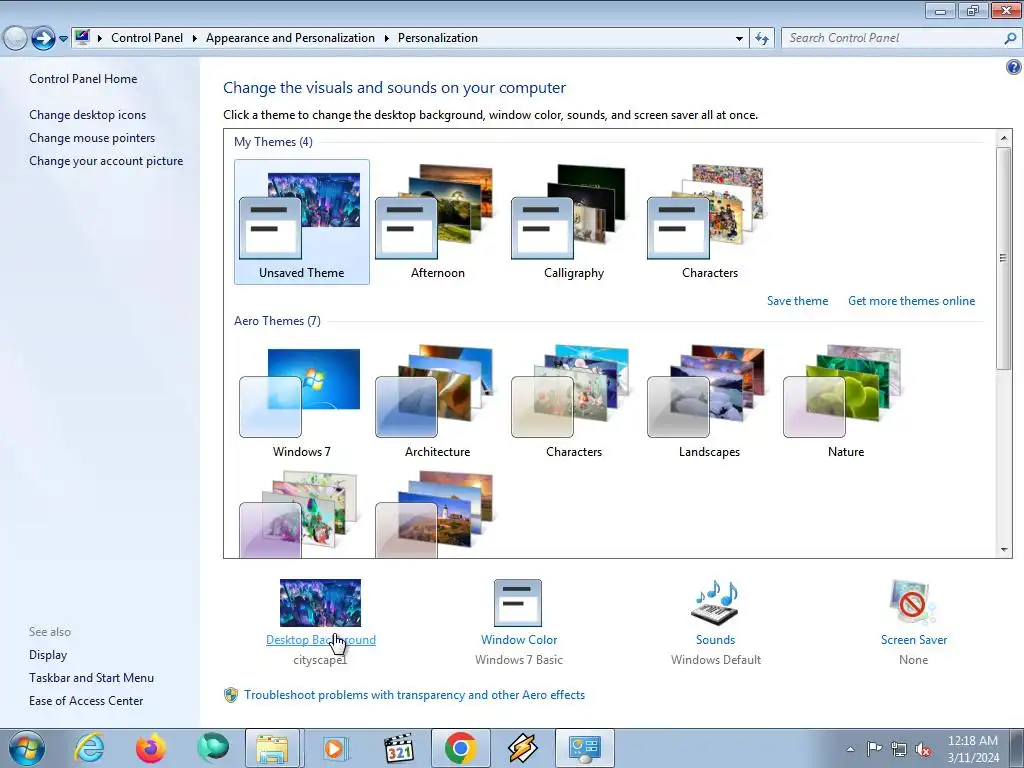Click the address bar Refresh button
This screenshot has width=1024, height=768.
(762, 39)
